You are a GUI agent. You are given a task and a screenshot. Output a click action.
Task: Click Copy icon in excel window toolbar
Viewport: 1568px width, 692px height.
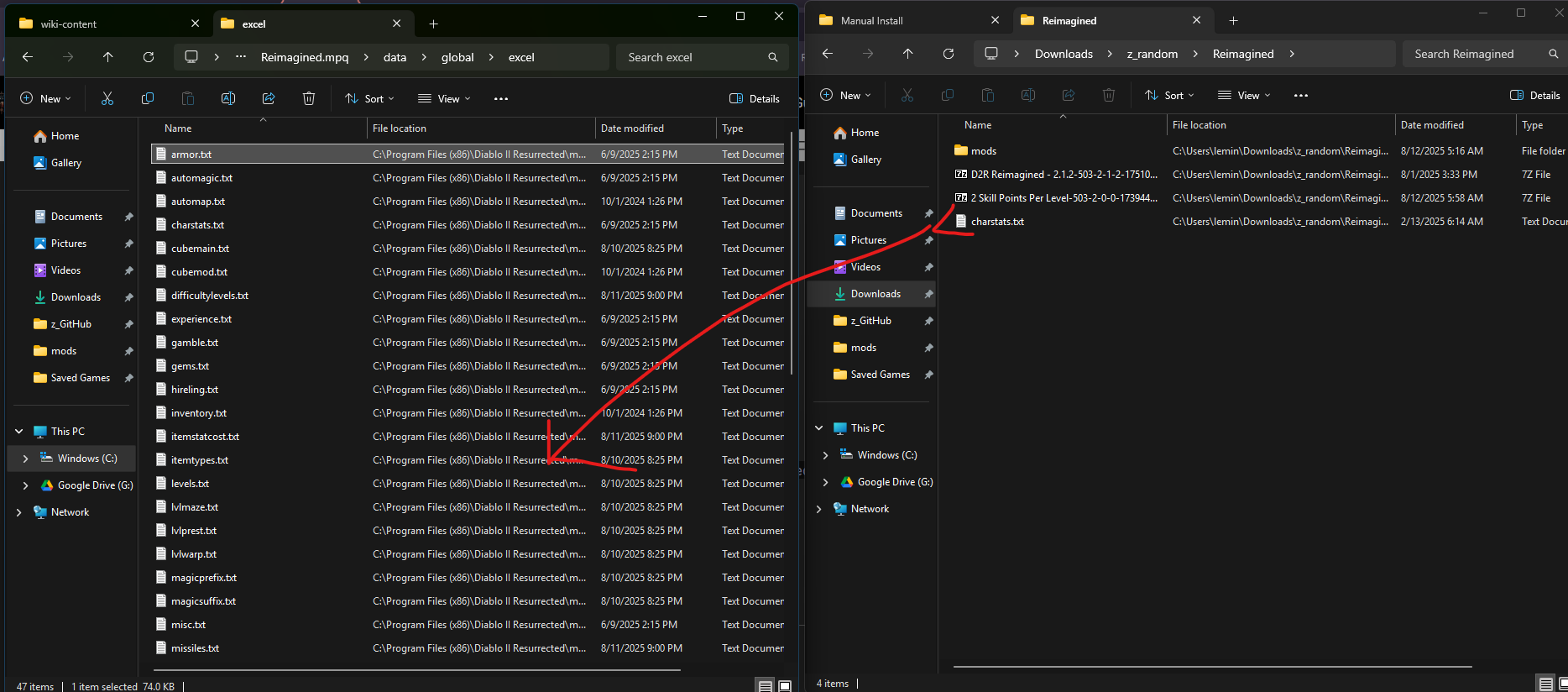tap(148, 98)
